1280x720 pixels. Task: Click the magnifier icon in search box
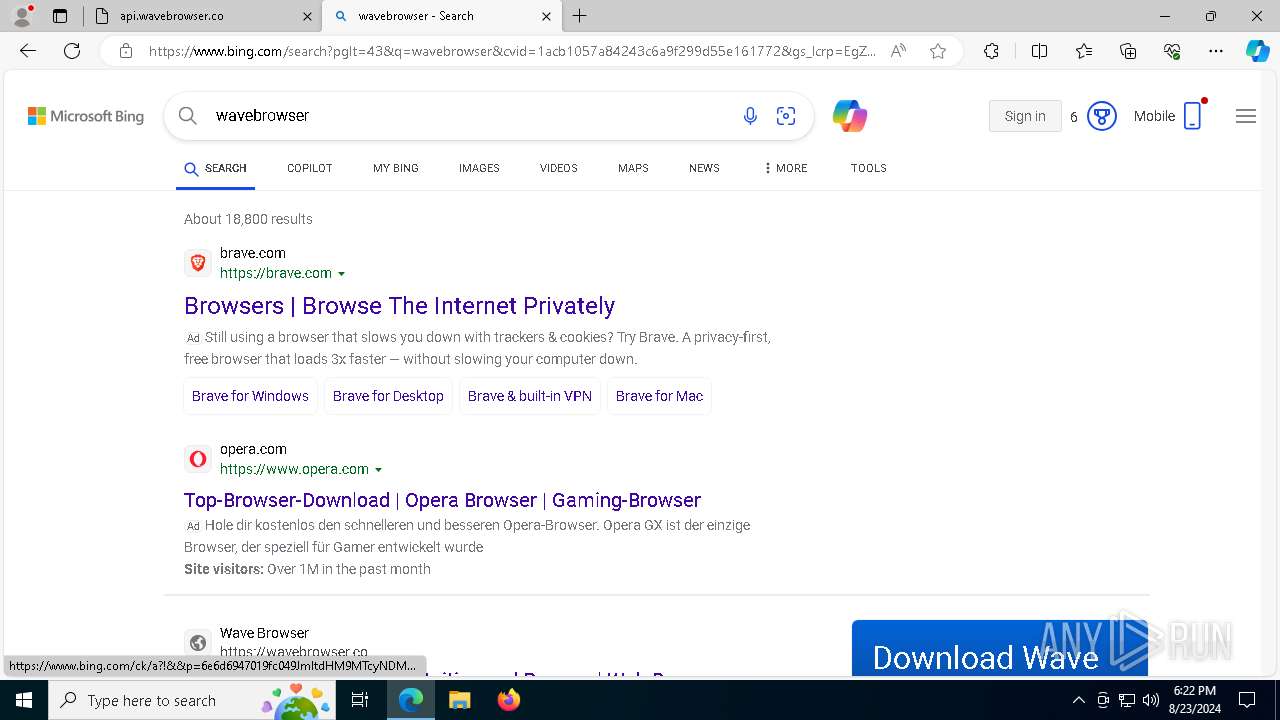pos(187,116)
